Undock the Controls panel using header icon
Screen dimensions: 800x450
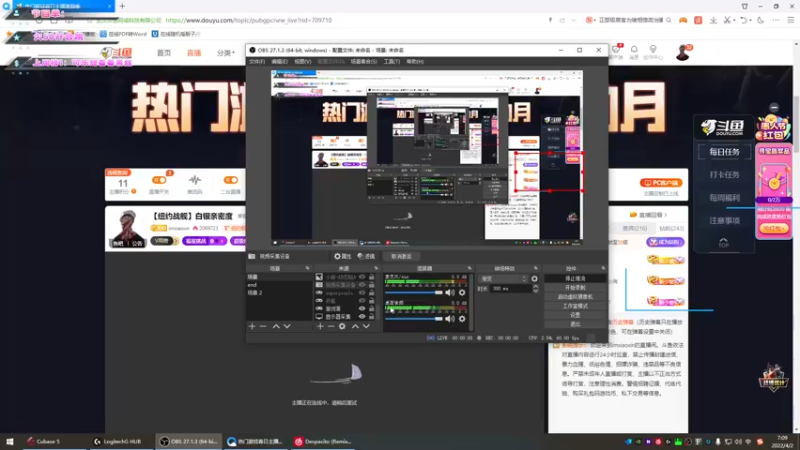click(603, 268)
